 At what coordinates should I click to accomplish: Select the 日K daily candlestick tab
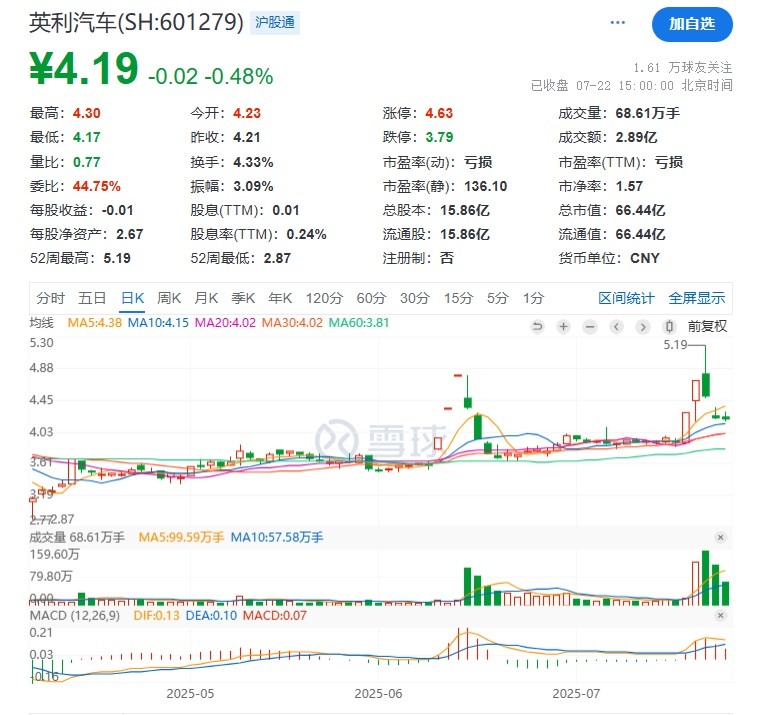click(x=132, y=298)
